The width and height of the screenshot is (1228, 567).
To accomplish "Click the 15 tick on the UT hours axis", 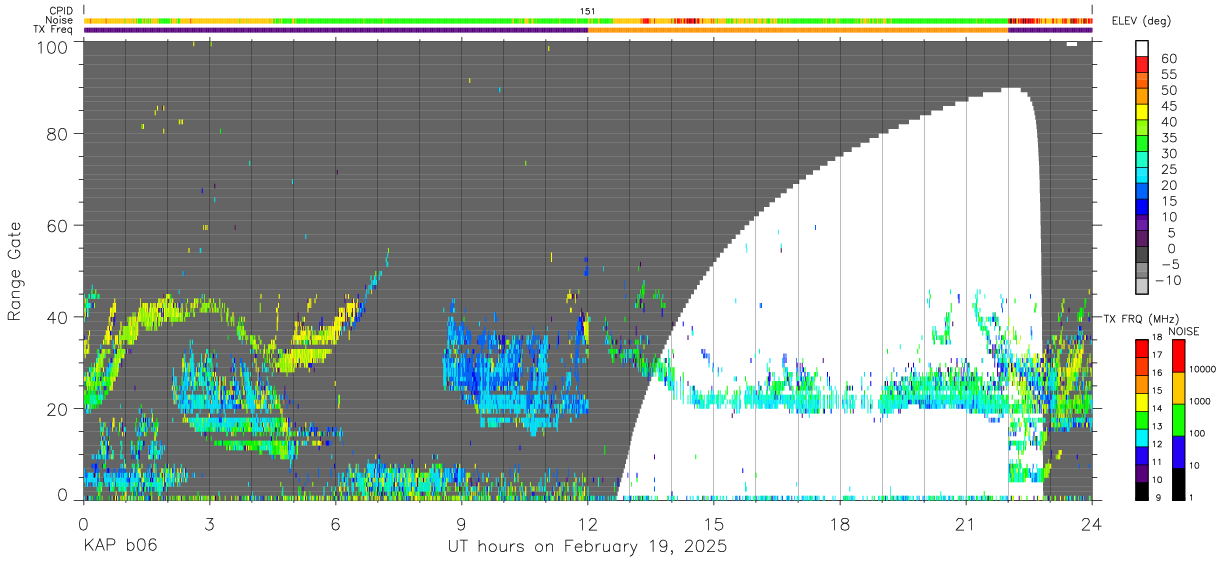I will point(714,524).
